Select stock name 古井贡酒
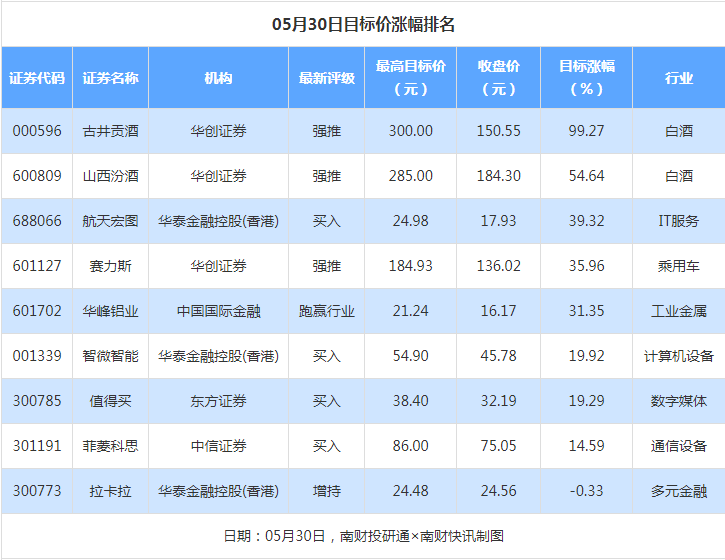The image size is (725, 560). [111, 131]
